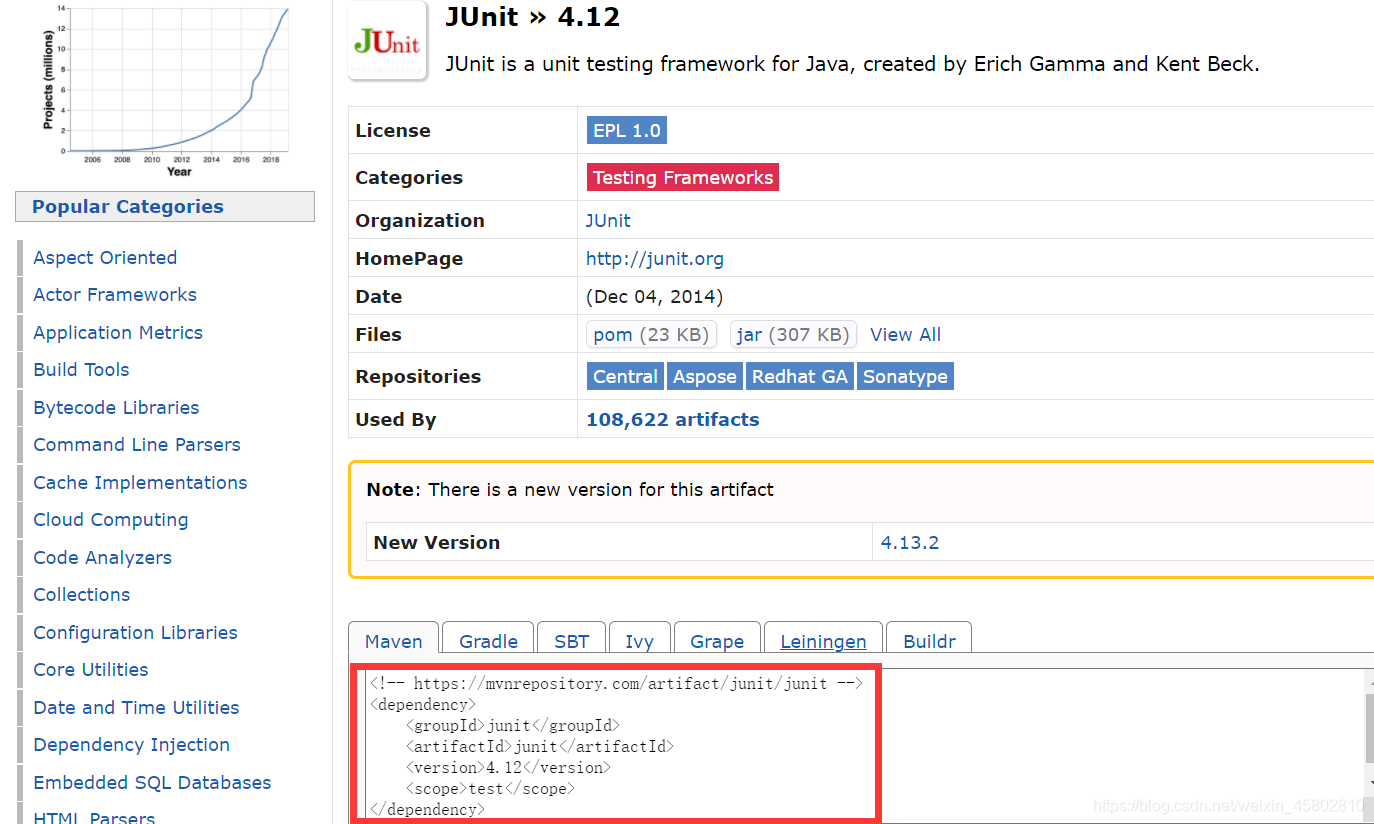Open the Code Analyzers category
This screenshot has height=824, width=1374.
click(x=102, y=558)
